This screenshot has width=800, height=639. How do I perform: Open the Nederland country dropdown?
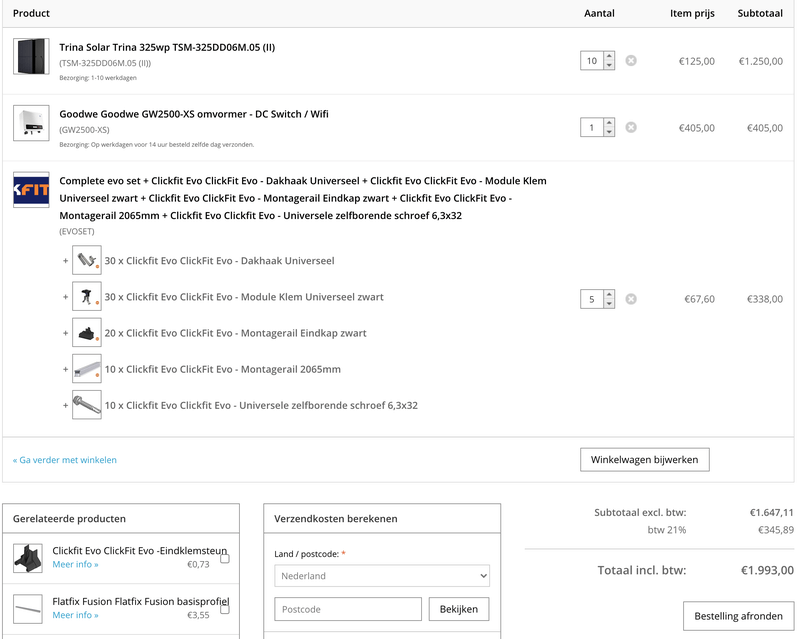(382, 576)
